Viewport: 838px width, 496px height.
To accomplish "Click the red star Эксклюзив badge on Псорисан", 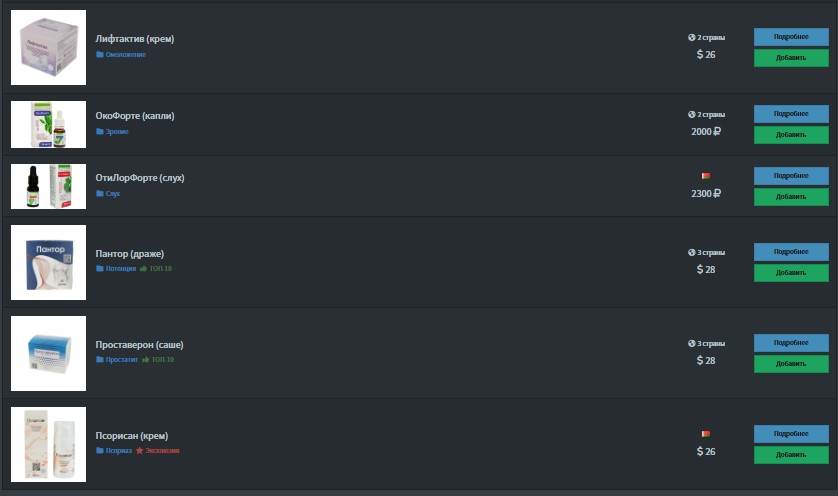I will point(158,451).
